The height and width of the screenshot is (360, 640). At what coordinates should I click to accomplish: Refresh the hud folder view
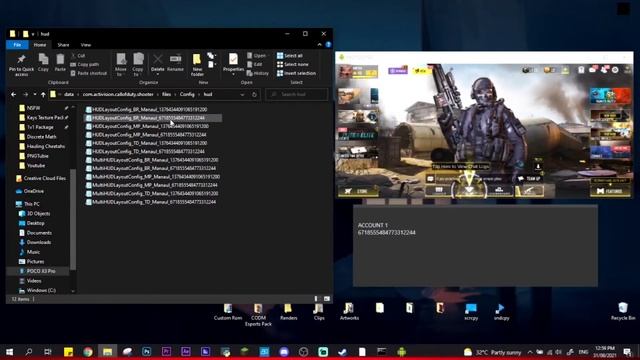click(x=254, y=94)
